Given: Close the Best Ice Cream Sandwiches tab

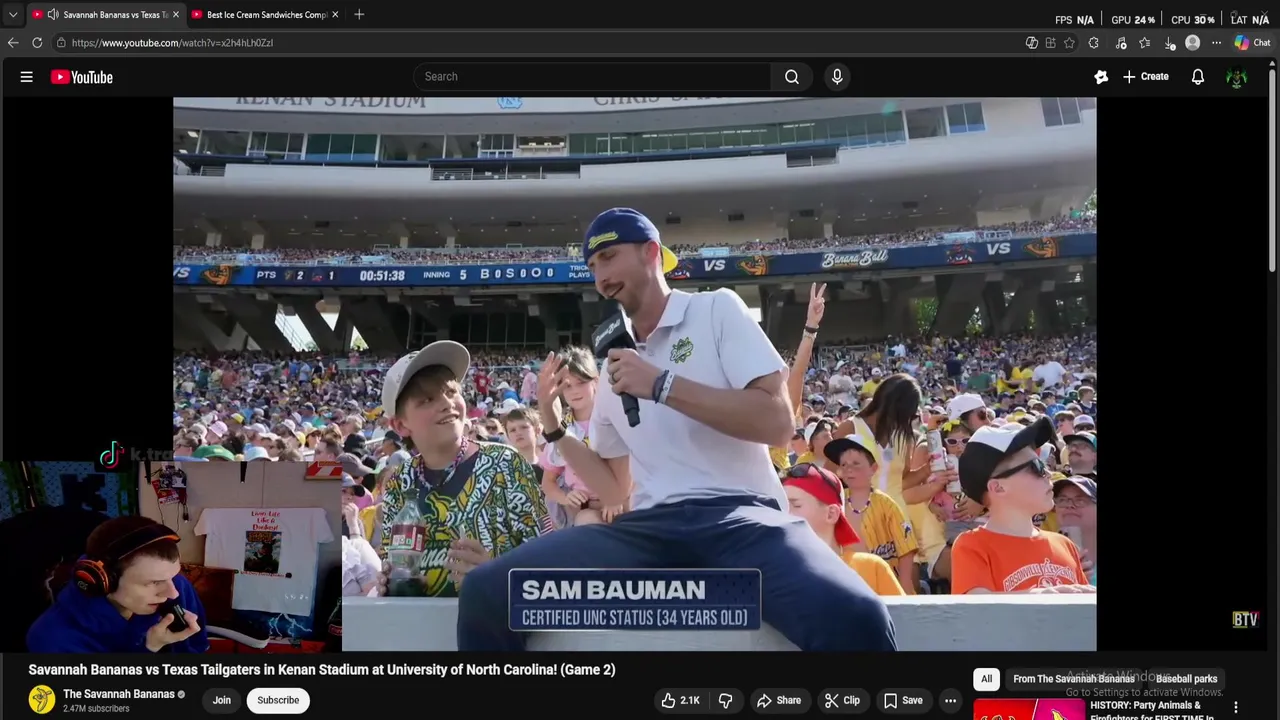Looking at the screenshot, I should [x=335, y=15].
